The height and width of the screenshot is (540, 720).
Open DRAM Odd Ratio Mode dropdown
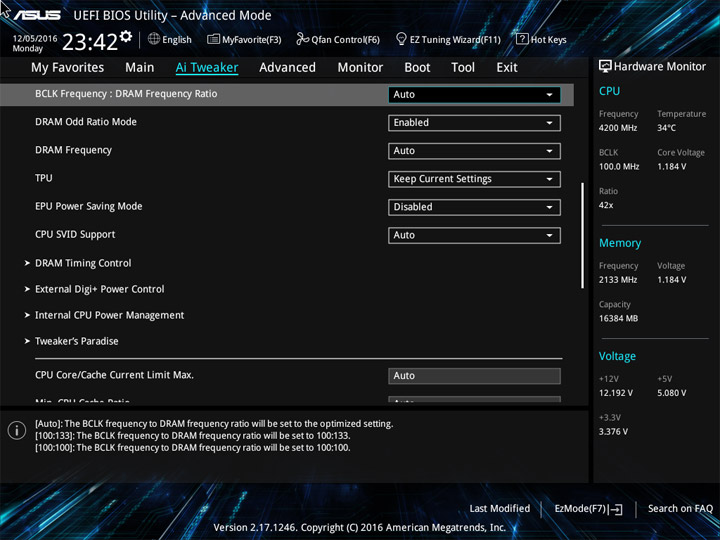pos(474,123)
